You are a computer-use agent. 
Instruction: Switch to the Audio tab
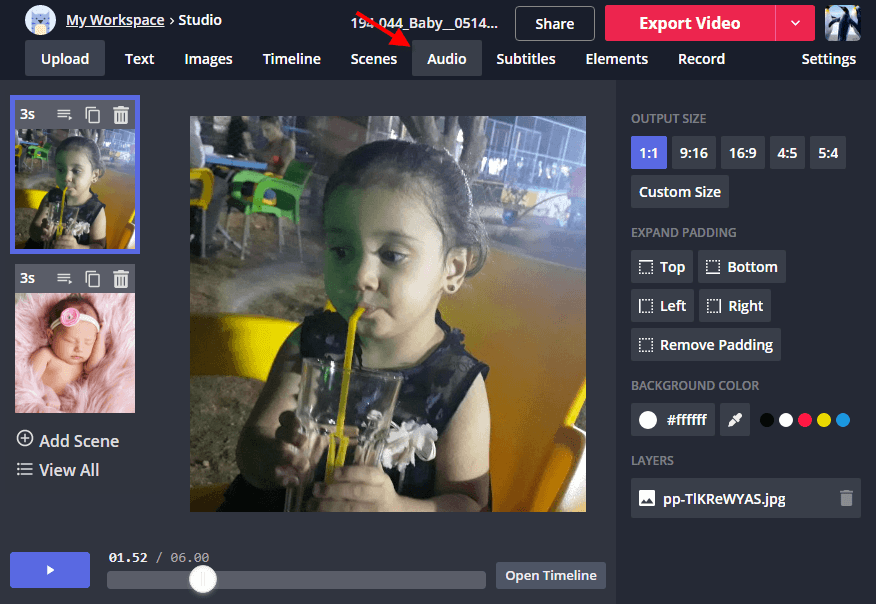click(446, 59)
